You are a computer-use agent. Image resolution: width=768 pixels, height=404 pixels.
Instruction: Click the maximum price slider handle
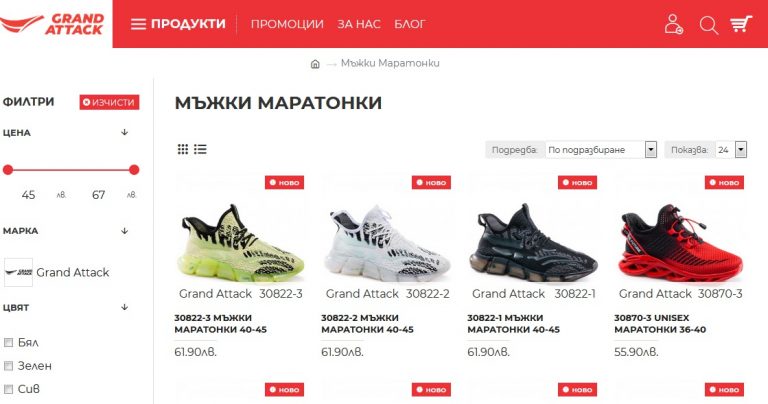(x=134, y=170)
